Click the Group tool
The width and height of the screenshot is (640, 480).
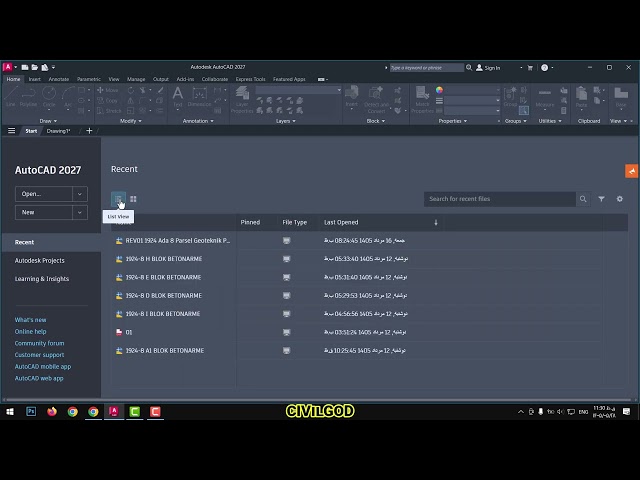[510, 97]
